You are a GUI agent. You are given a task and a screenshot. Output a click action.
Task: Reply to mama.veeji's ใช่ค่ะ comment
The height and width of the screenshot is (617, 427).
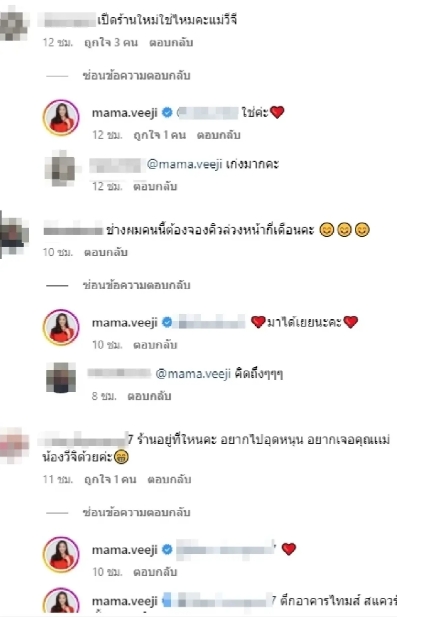pyautogui.click(x=218, y=135)
